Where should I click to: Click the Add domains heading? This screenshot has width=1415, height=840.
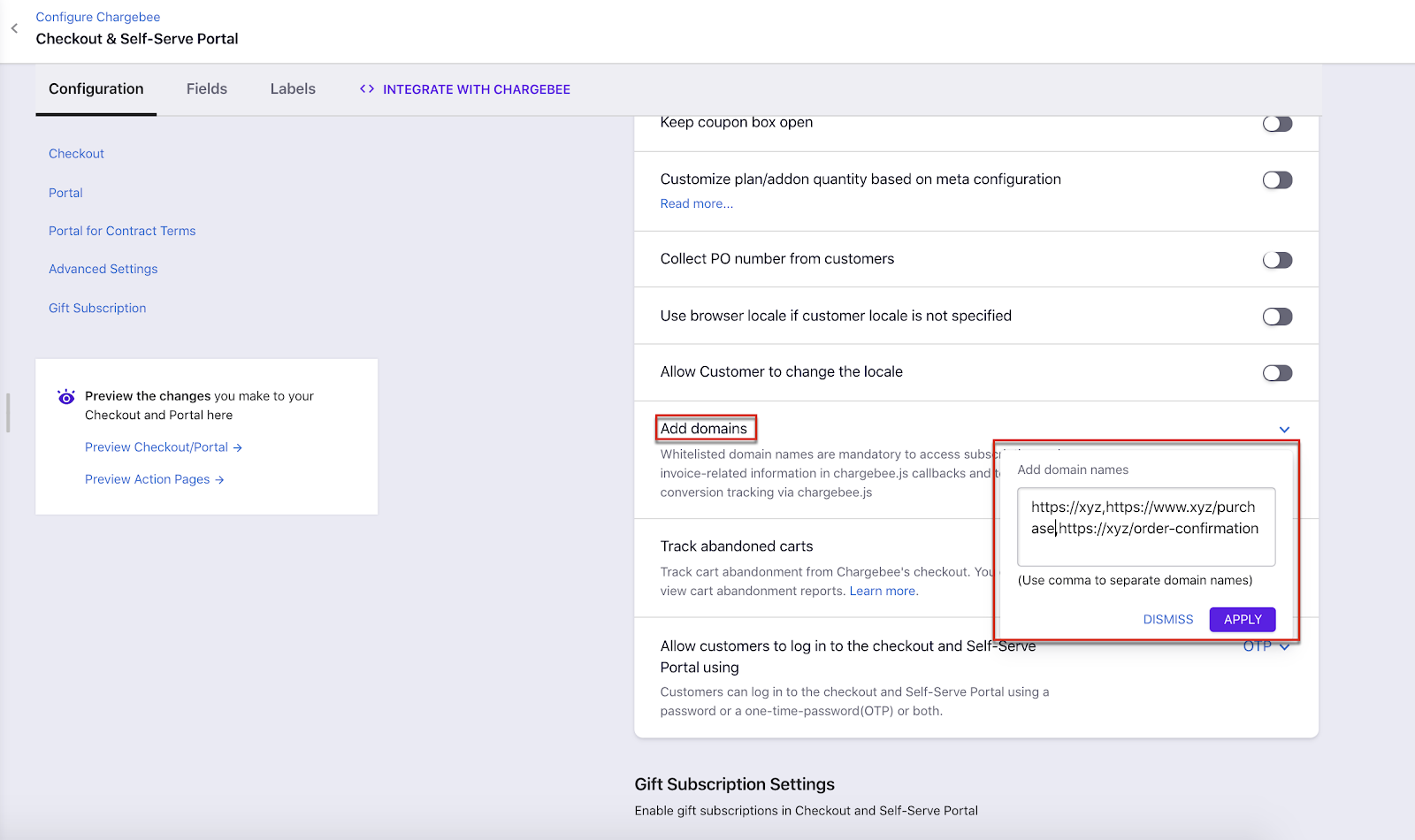coord(704,429)
